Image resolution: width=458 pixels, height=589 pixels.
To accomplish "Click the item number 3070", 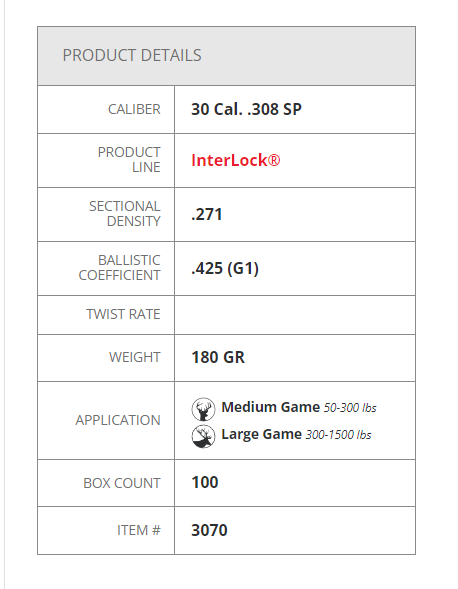I will [x=209, y=530].
